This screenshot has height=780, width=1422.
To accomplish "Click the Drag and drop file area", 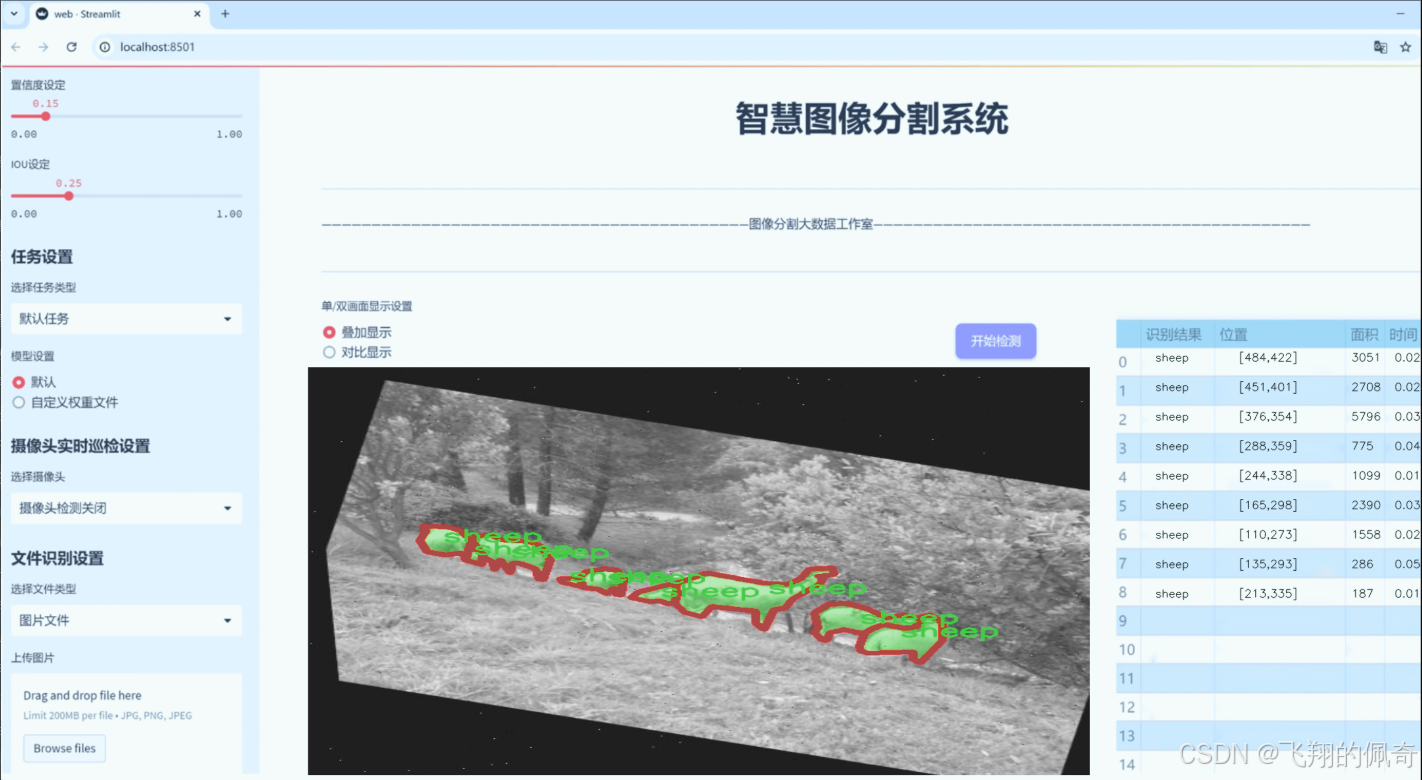I will [126, 722].
